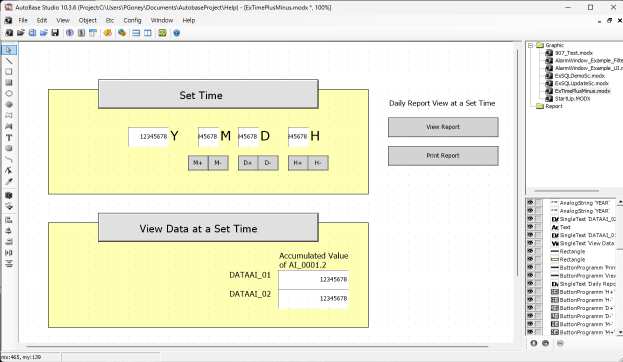Open the blue help question mark icon
This screenshot has width=623, height=362.
(176, 33)
